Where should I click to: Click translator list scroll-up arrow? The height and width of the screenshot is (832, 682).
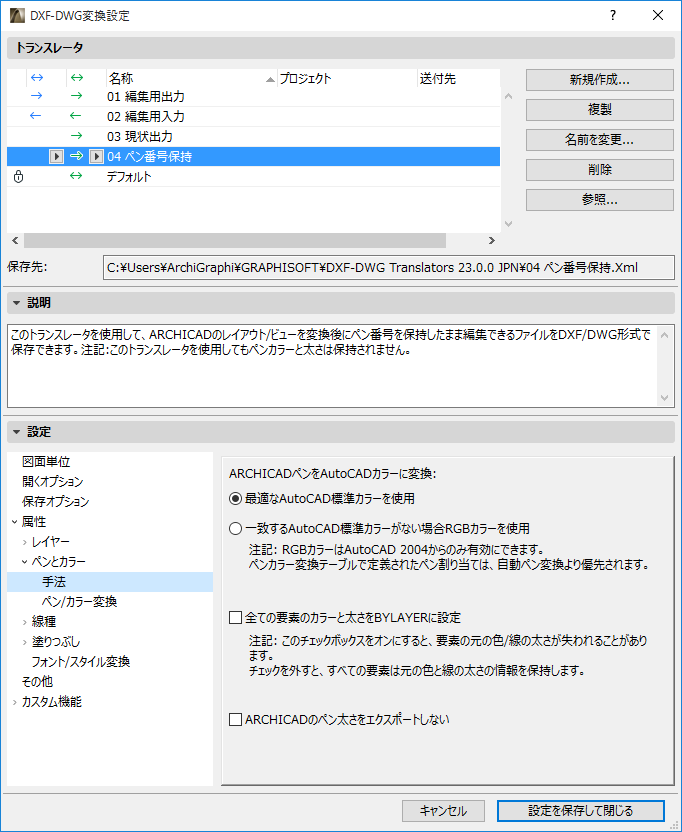(x=508, y=96)
